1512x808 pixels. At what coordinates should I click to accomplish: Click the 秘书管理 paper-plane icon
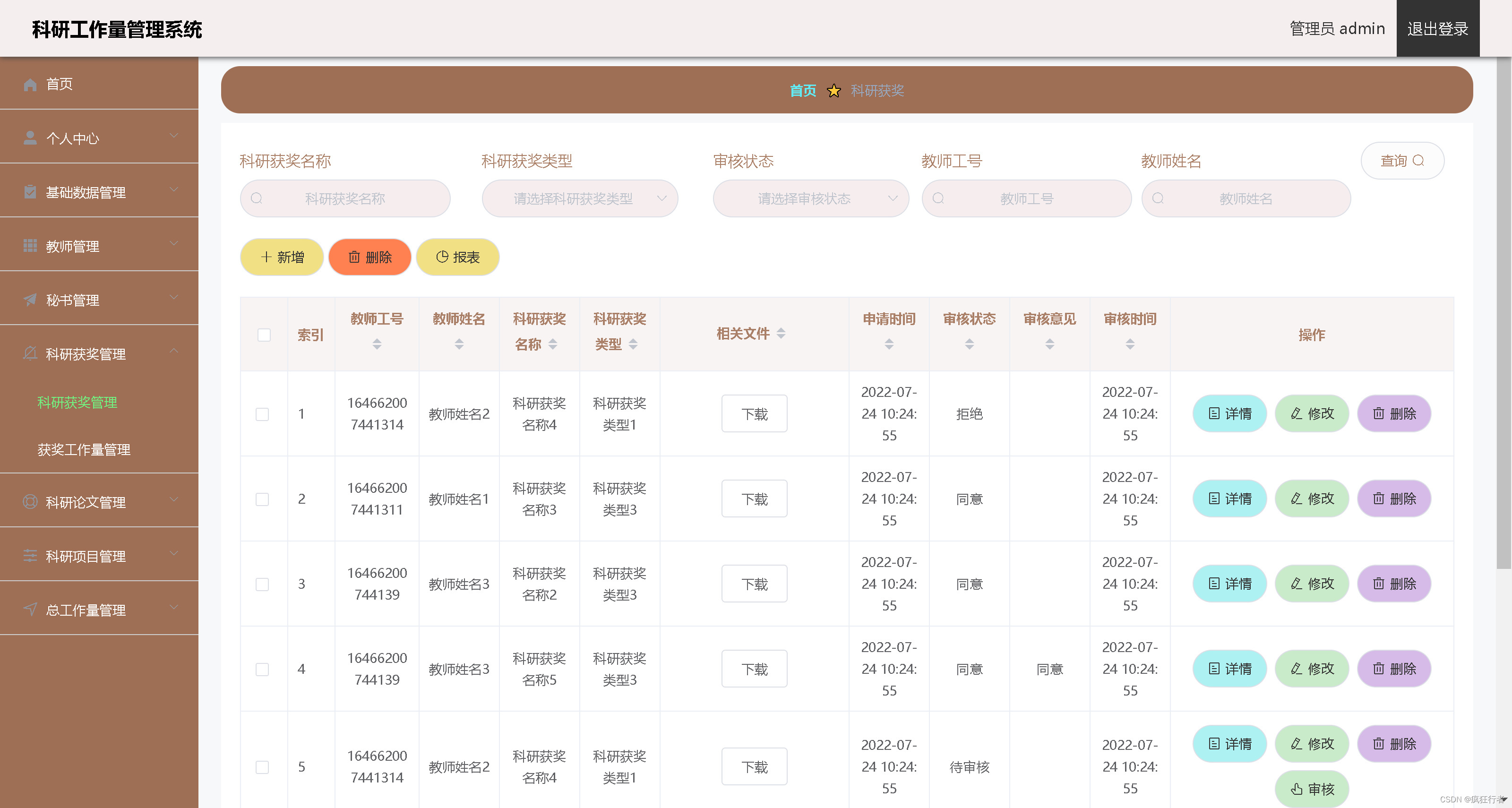(30, 301)
